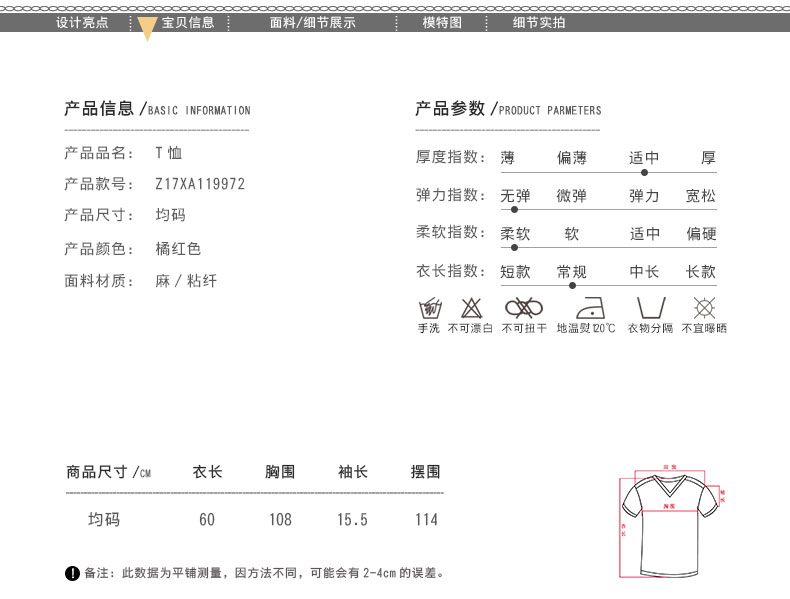This screenshot has width=790, height=599.
Task: Click the yellow triangle tab marker
Action: (147, 28)
